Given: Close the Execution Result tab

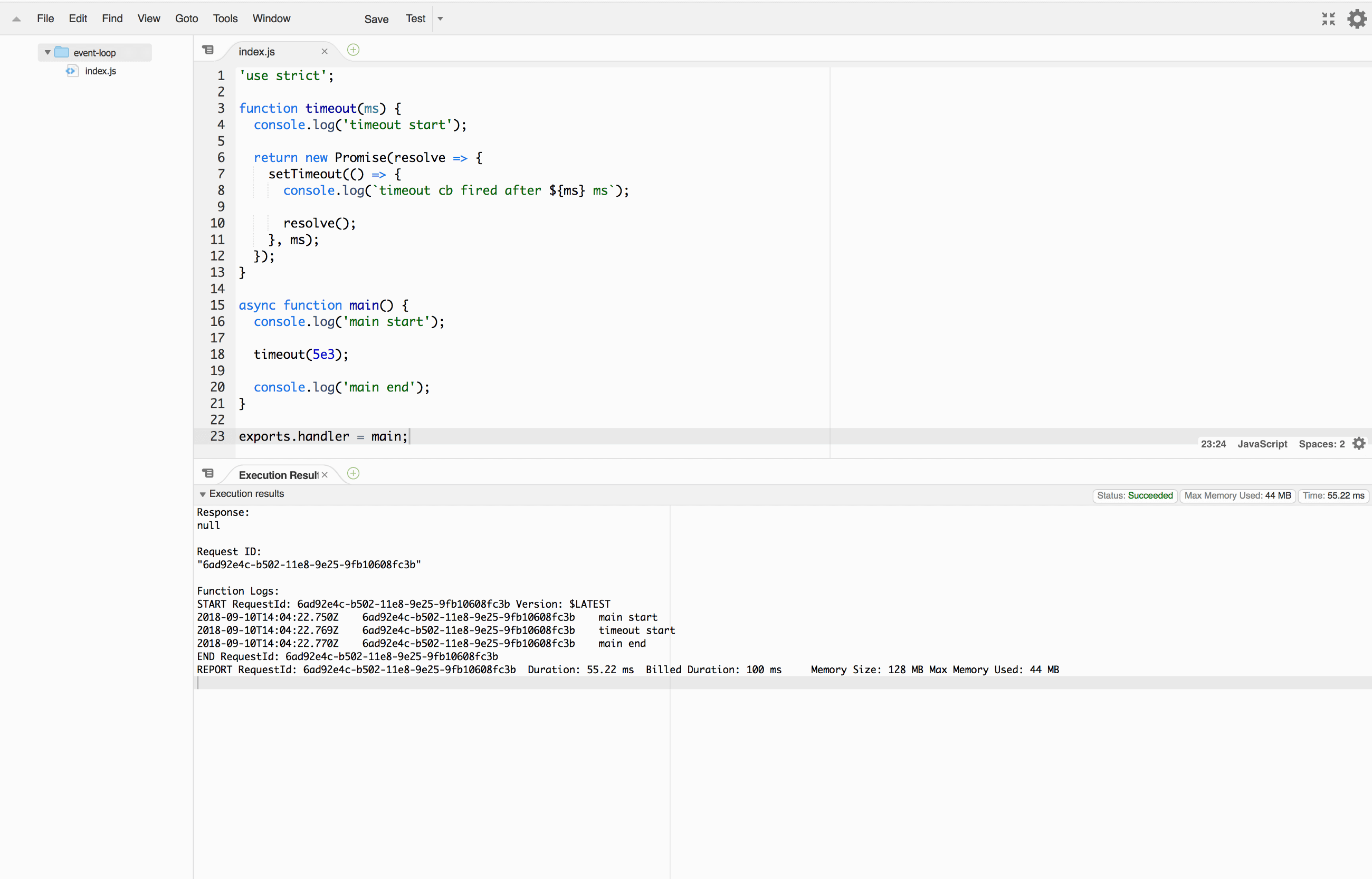Looking at the screenshot, I should [x=325, y=475].
